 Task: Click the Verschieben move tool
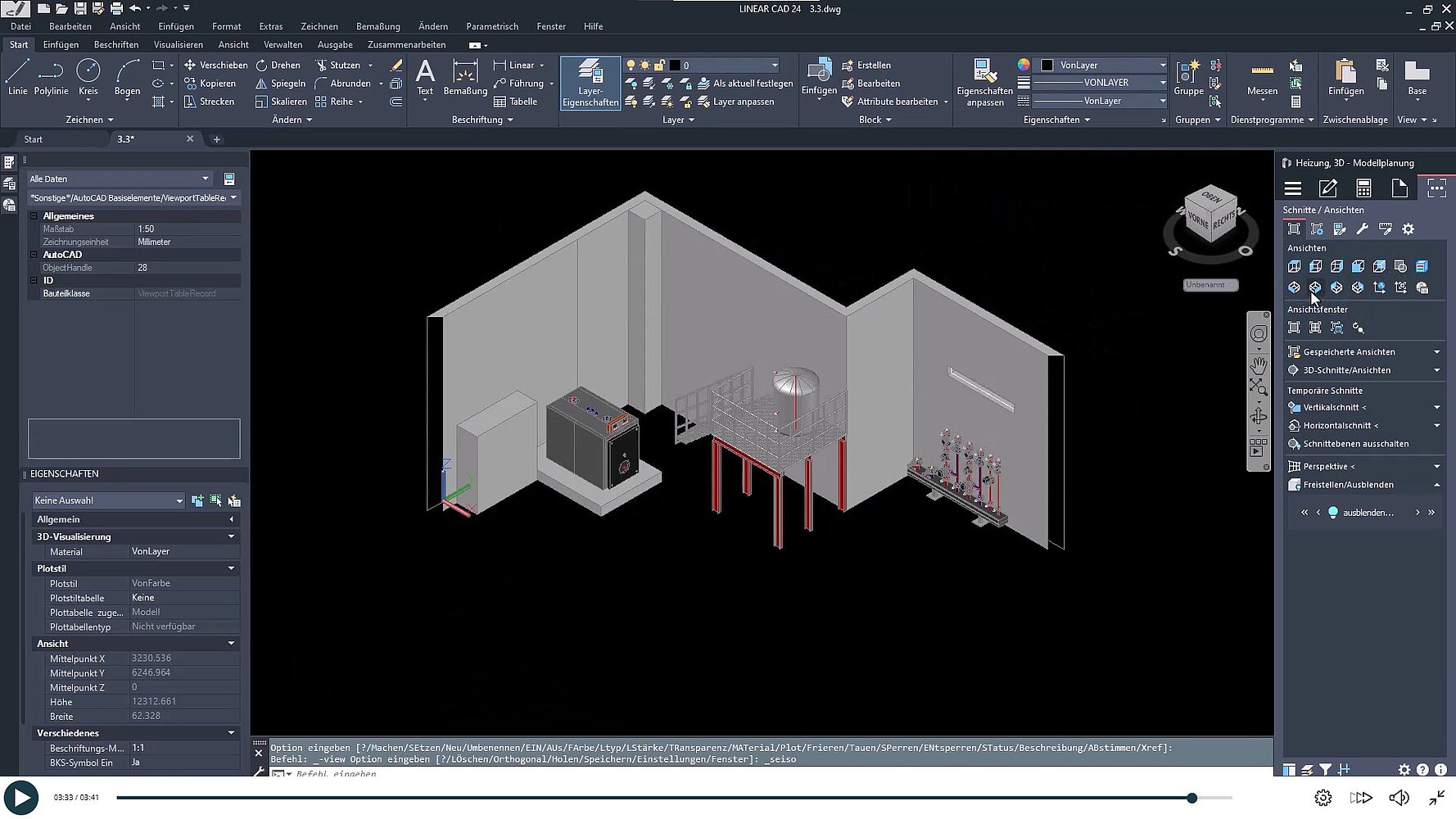click(215, 65)
